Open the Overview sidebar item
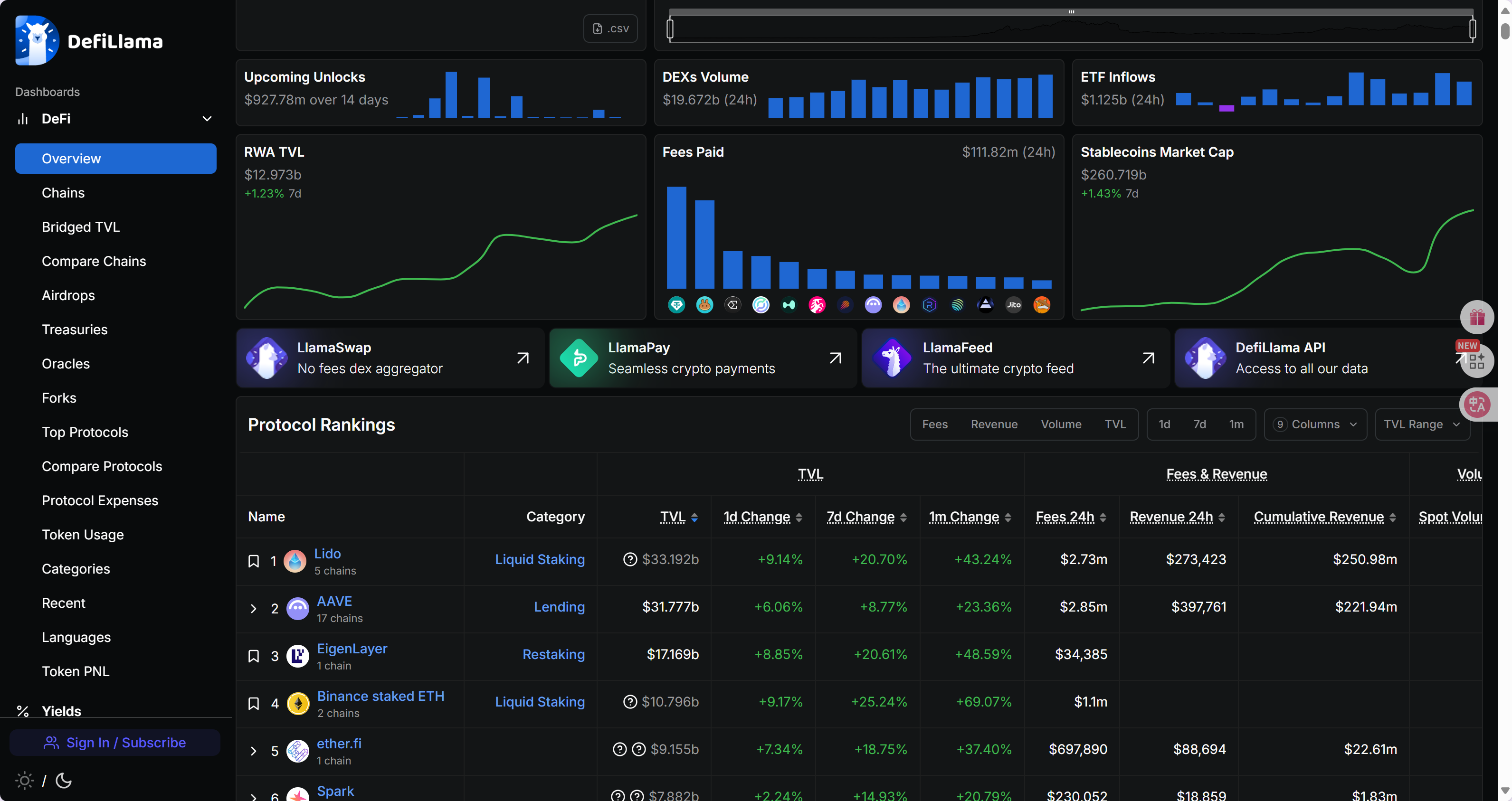This screenshot has width=1512, height=801. pyautogui.click(x=115, y=159)
